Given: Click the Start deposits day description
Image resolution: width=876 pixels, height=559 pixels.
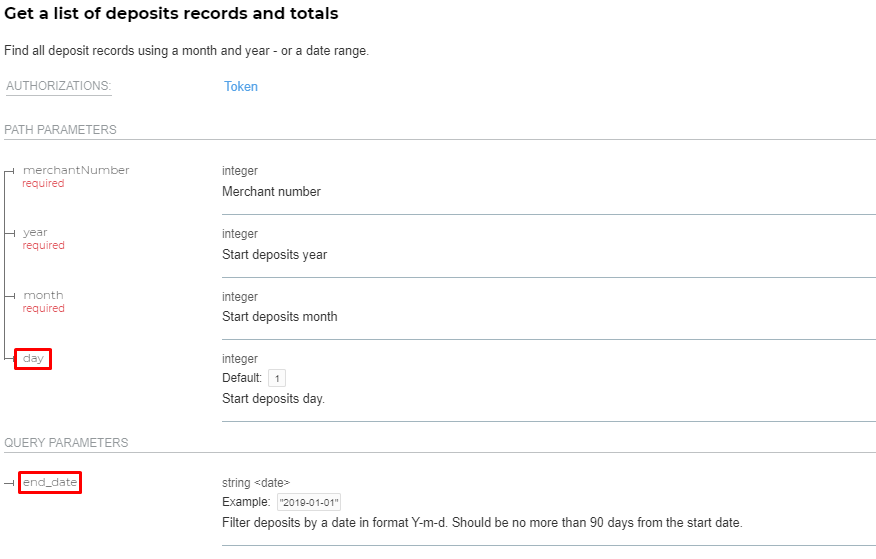Looking at the screenshot, I should tap(273, 399).
